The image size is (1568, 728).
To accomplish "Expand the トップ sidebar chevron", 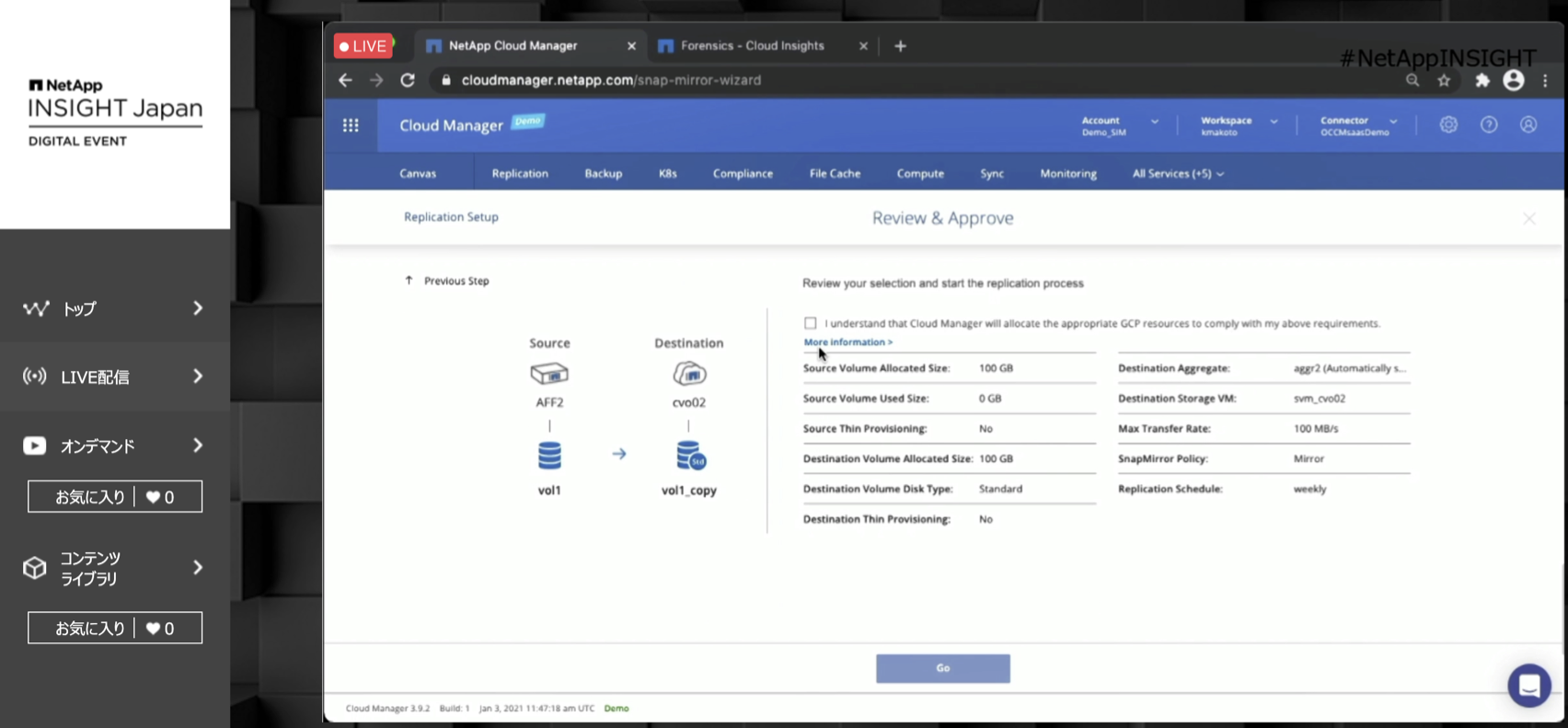I will (198, 308).
